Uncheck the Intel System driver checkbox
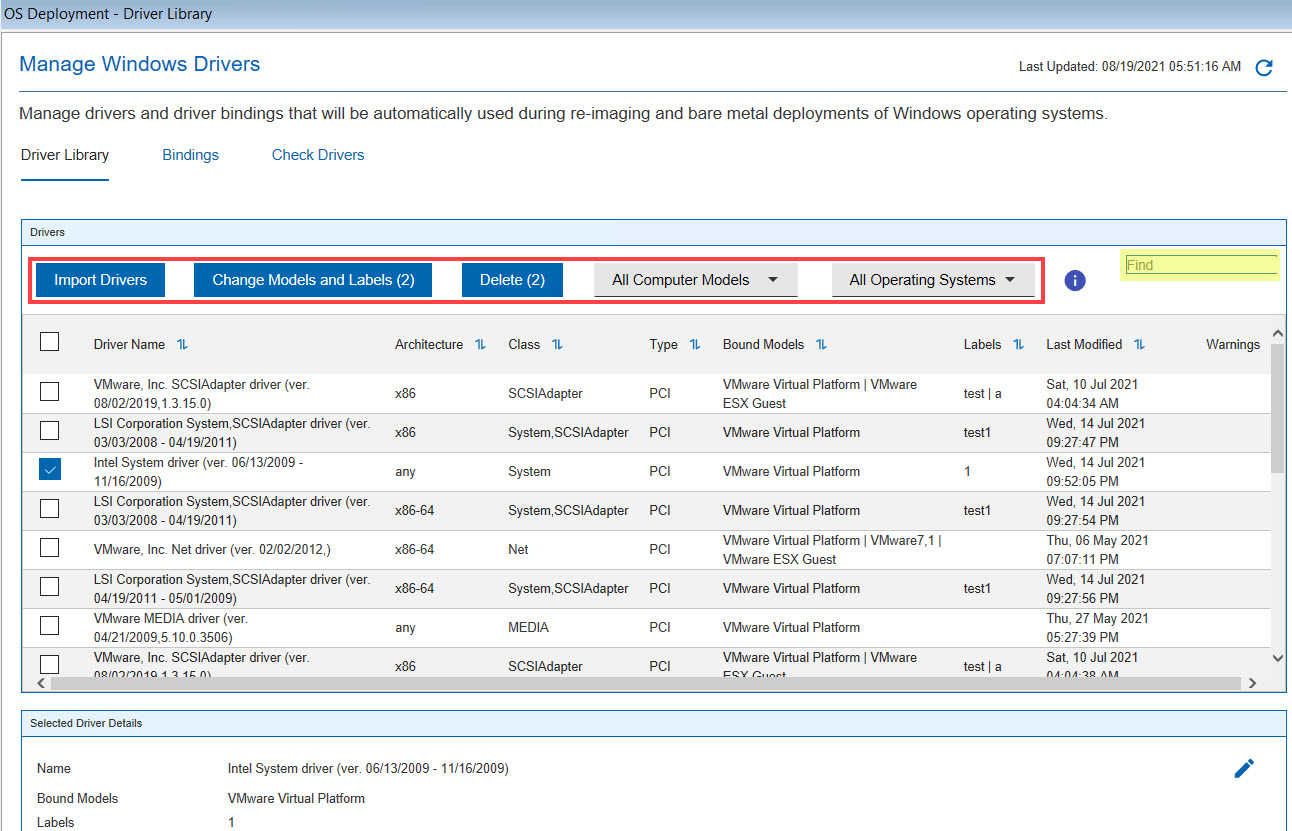This screenshot has width=1292, height=831. point(49,469)
